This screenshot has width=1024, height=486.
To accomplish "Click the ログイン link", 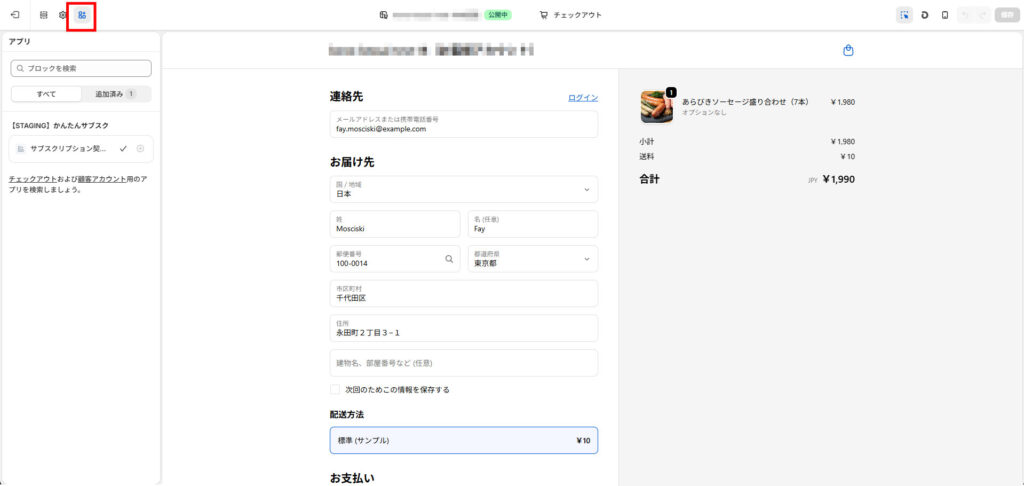I will click(x=582, y=98).
